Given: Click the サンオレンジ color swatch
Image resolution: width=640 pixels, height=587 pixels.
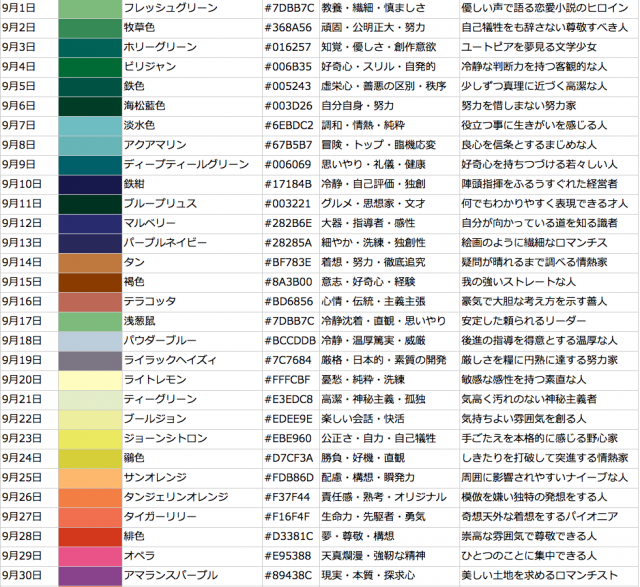Looking at the screenshot, I should 89,477.
